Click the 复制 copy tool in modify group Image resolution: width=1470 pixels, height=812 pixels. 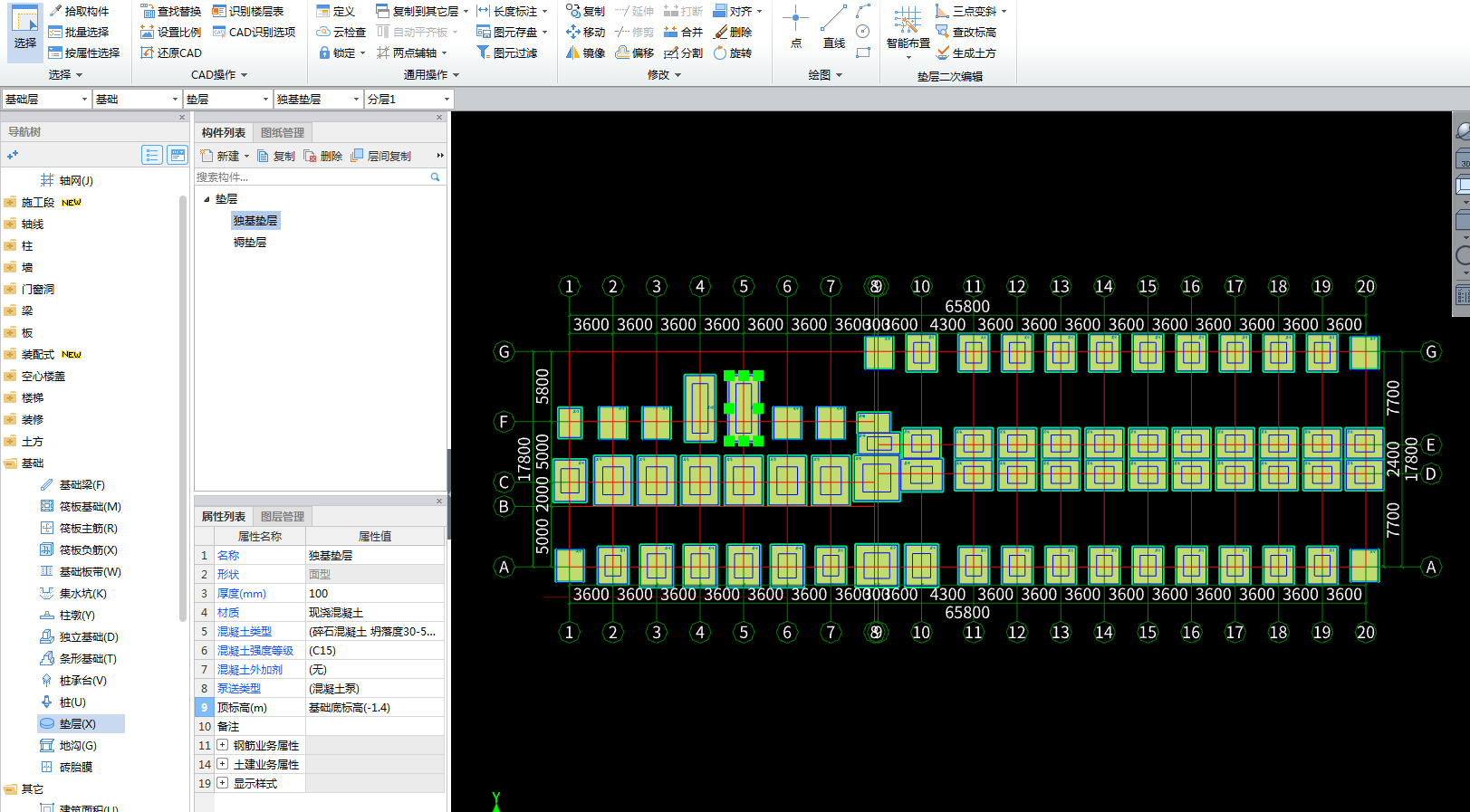pyautogui.click(x=585, y=11)
